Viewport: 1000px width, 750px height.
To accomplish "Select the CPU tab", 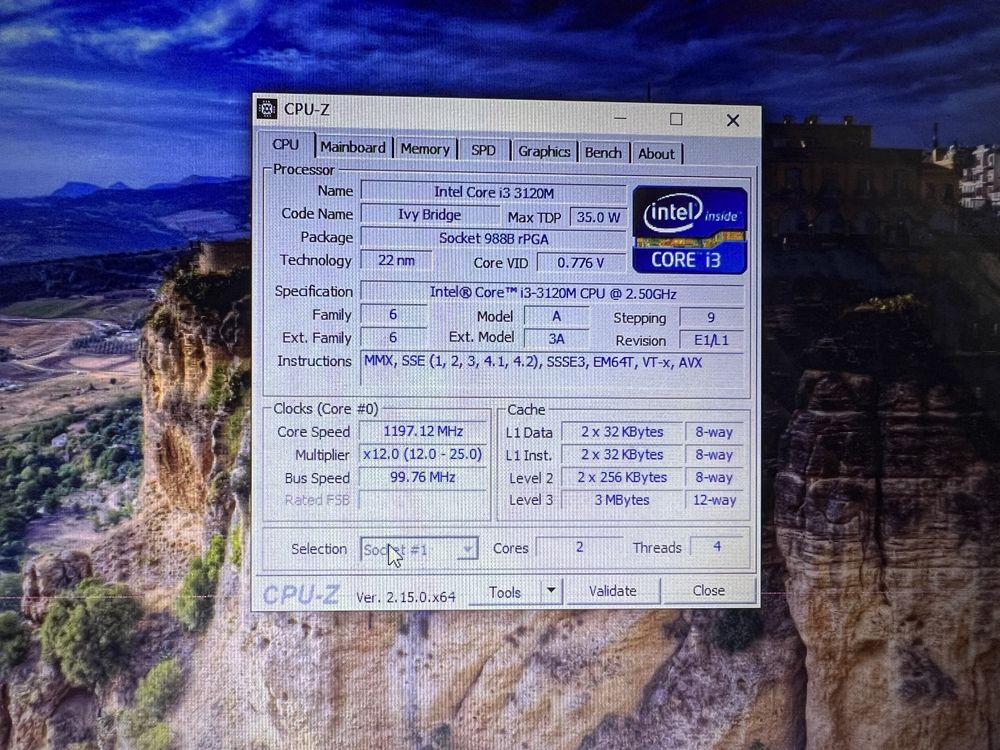I will click(x=286, y=145).
